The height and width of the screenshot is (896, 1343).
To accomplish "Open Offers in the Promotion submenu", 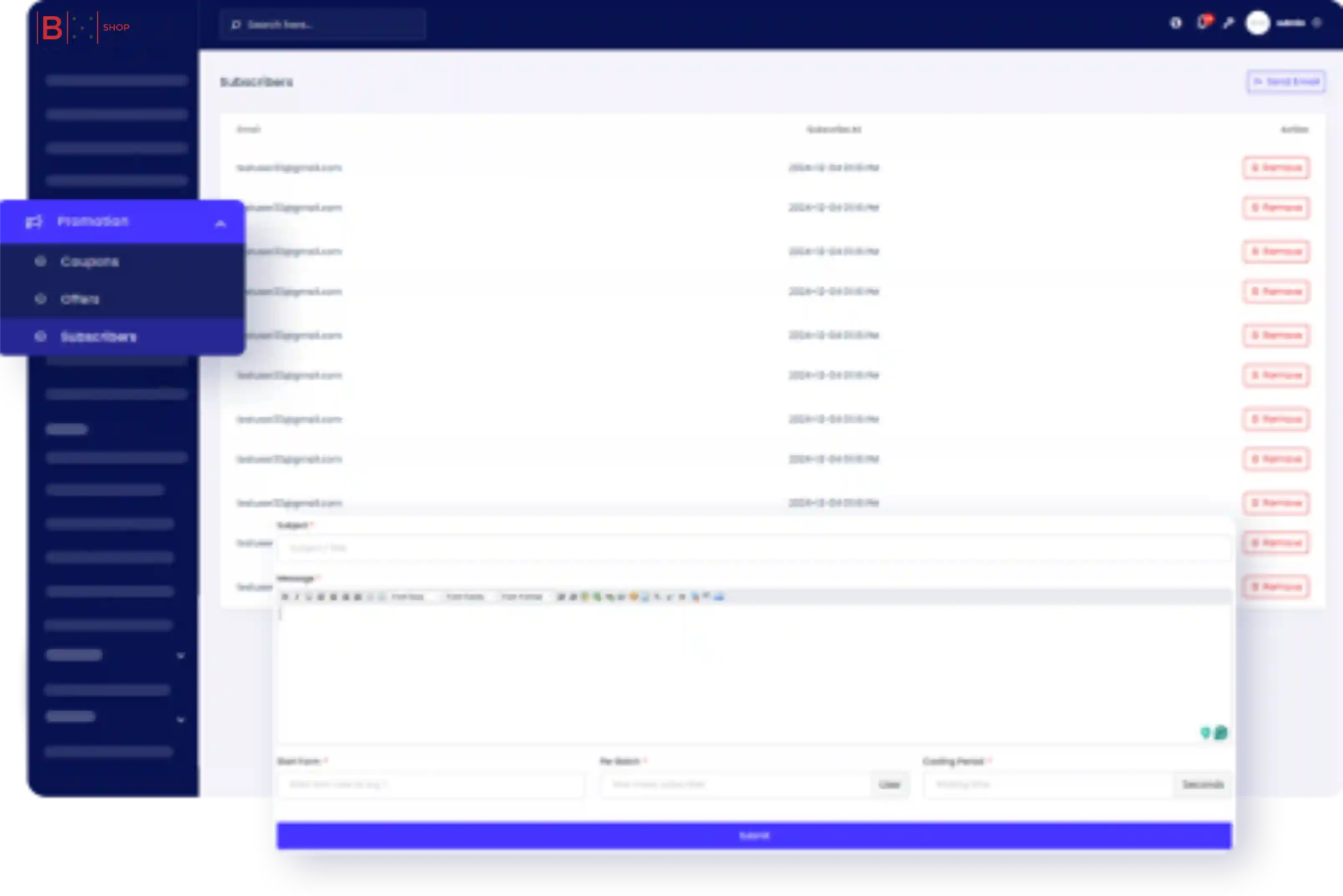I will pyautogui.click(x=80, y=300).
